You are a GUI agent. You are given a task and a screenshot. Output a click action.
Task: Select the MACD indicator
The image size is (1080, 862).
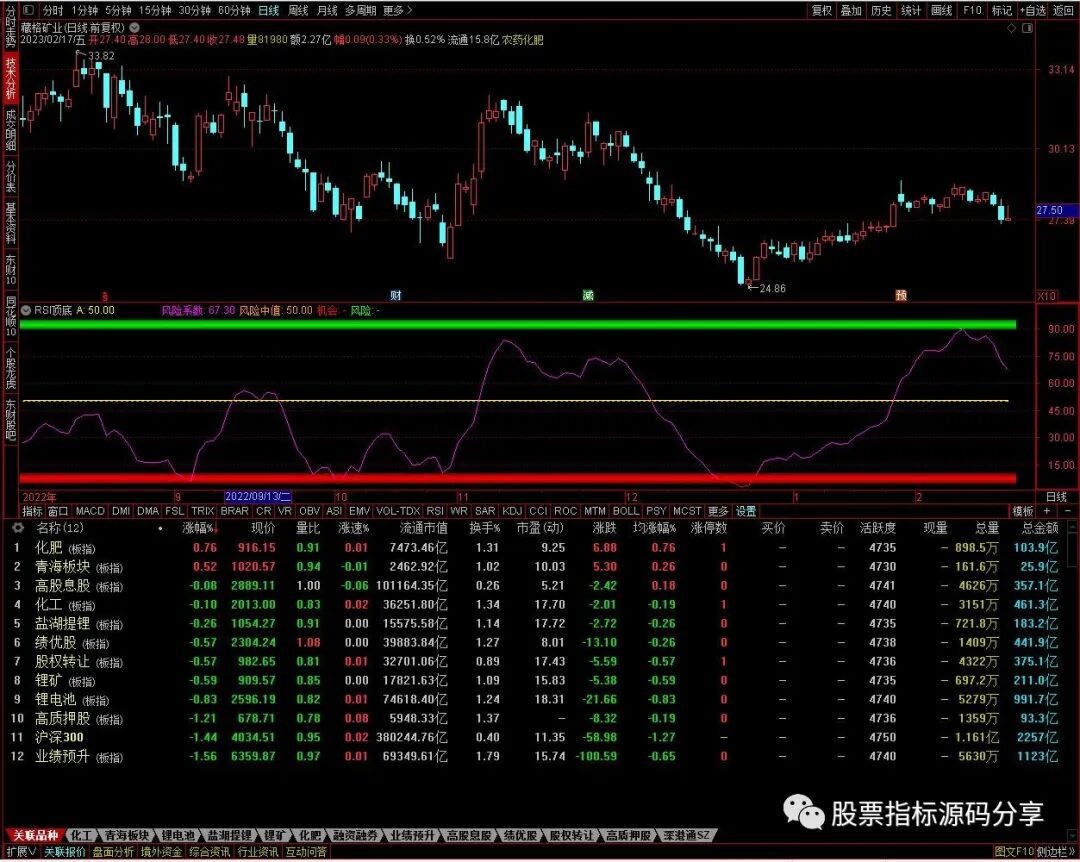pos(90,511)
